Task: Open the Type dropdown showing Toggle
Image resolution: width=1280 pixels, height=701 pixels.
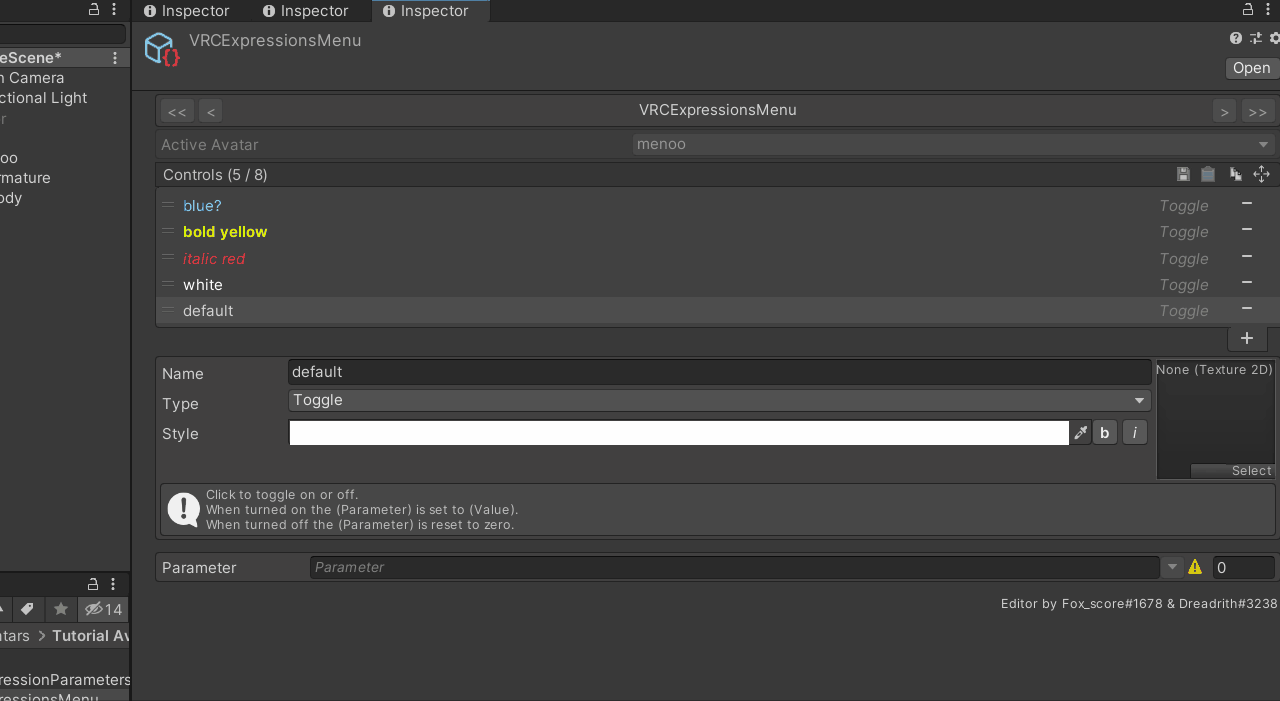Action: point(716,400)
